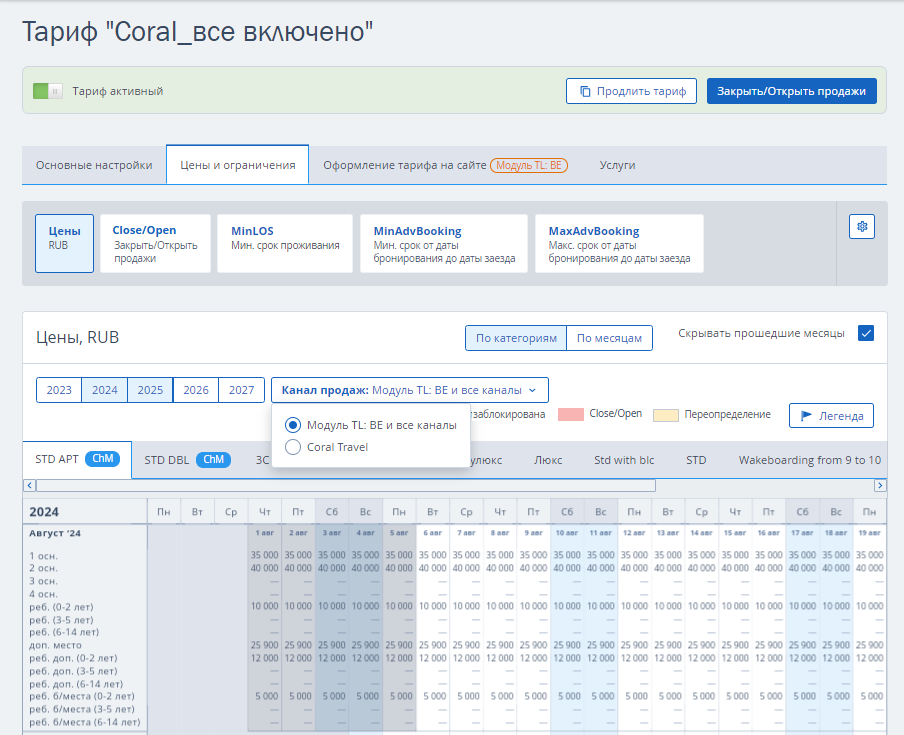Select Coral Travel radio option
The height and width of the screenshot is (735, 904).
pyautogui.click(x=293, y=447)
